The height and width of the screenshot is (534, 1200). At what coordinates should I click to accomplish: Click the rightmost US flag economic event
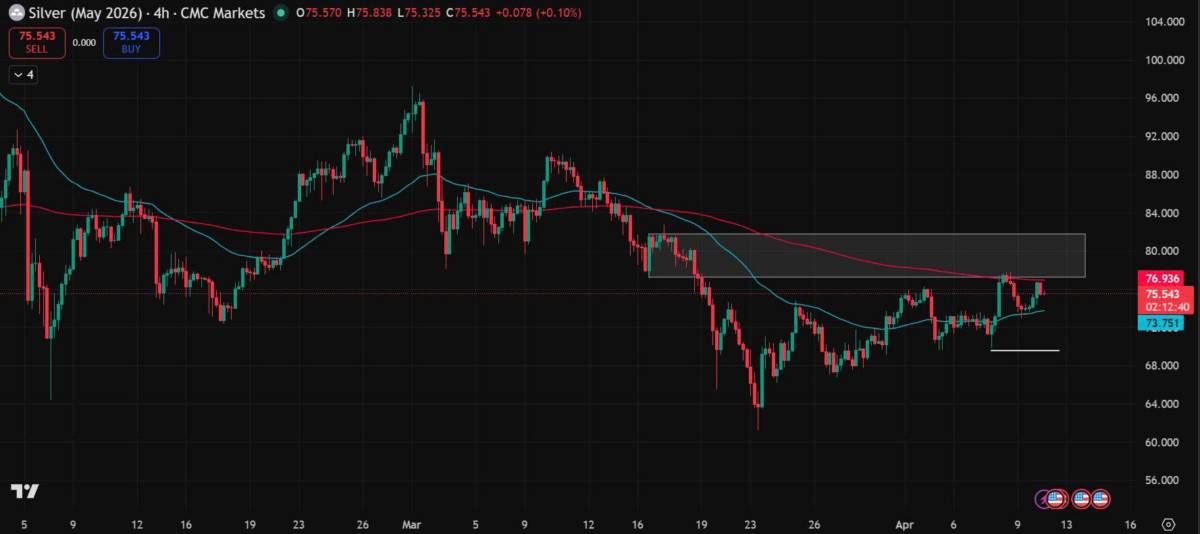[x=1101, y=497]
